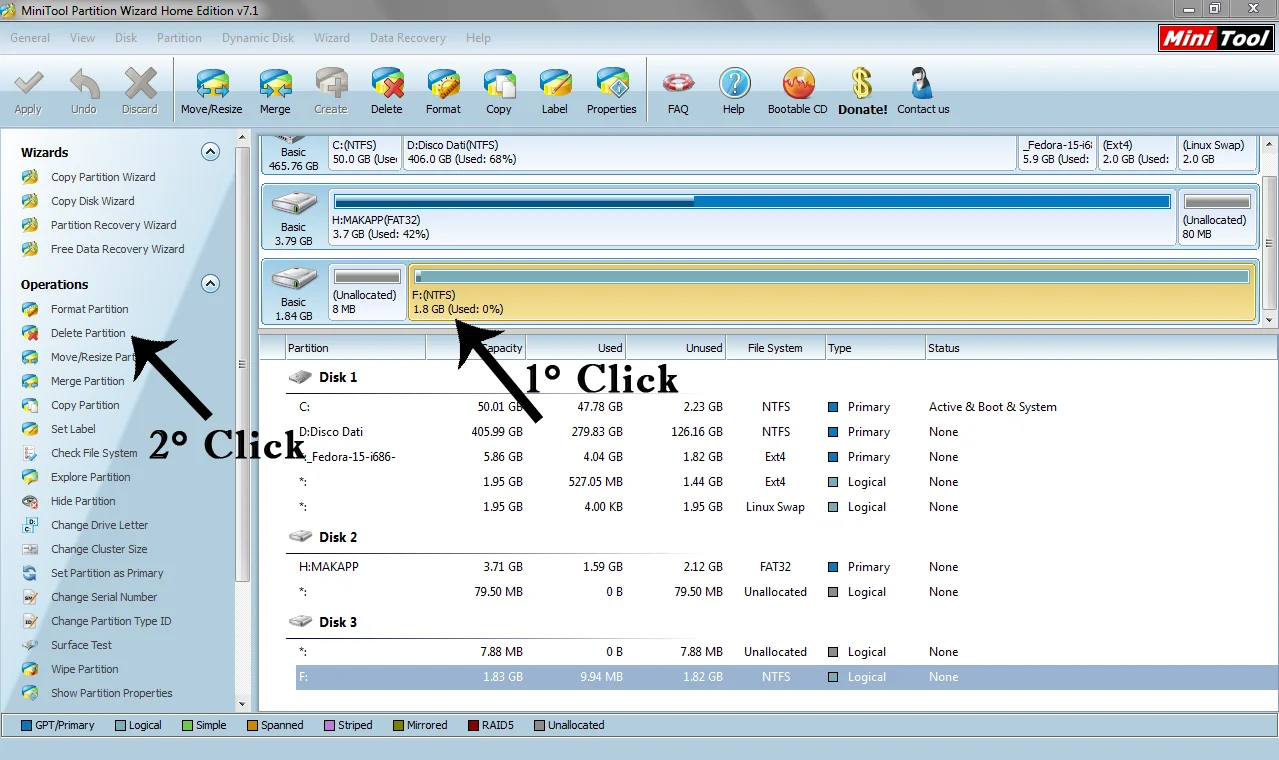Click the Explore Partition sidebar icon
1279x760 pixels.
pos(31,477)
